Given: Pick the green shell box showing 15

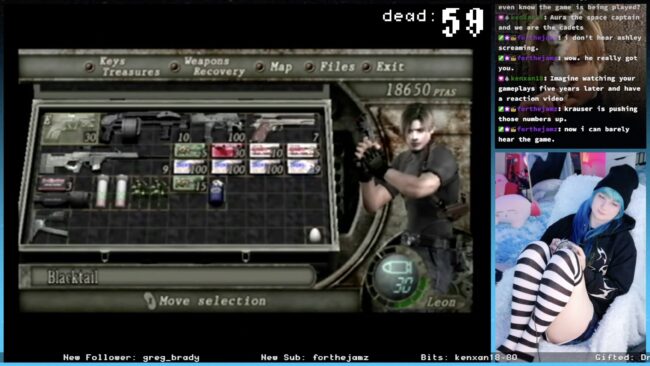Looking at the screenshot, I should (190, 183).
